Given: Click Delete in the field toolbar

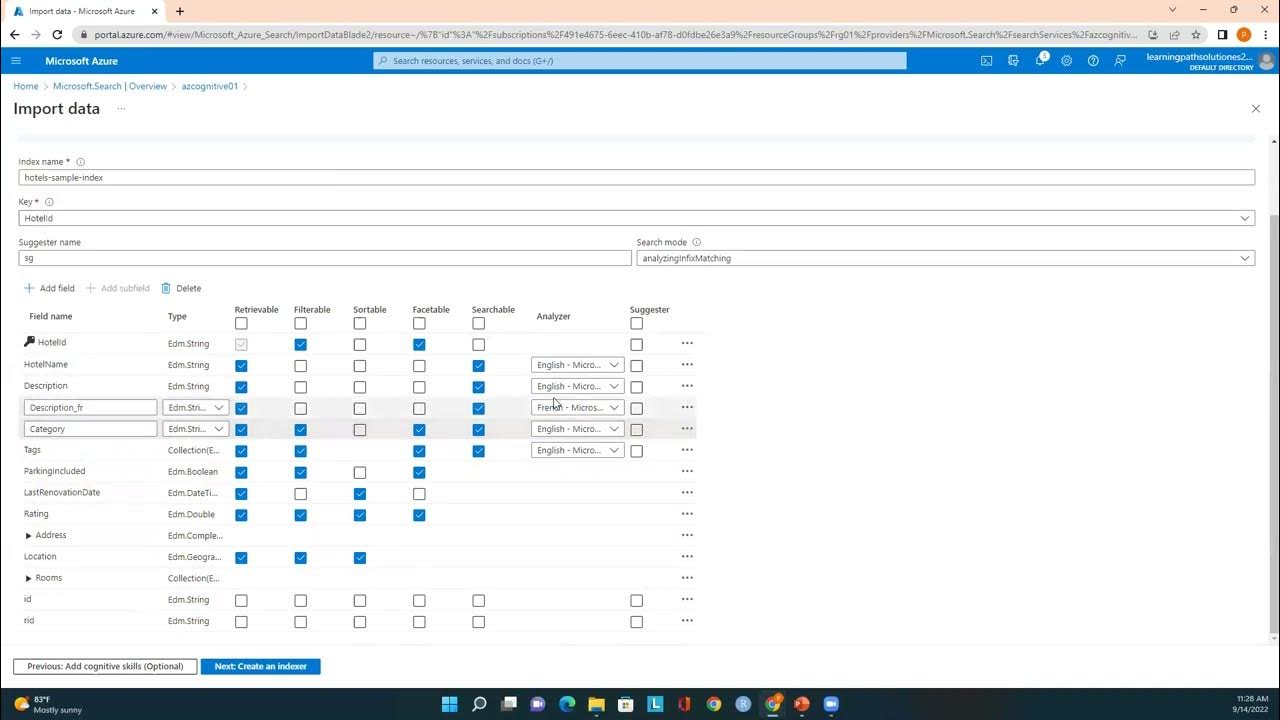Looking at the screenshot, I should (x=181, y=288).
